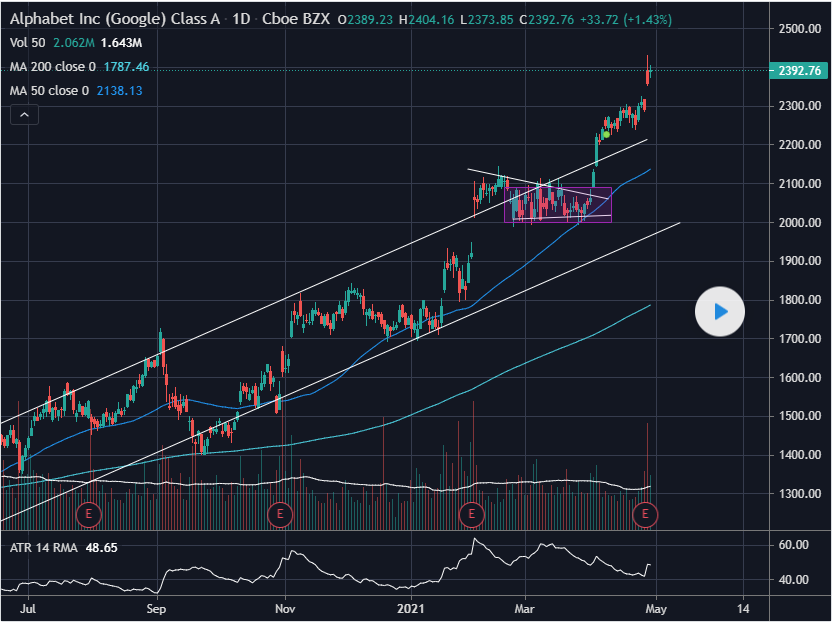Collapse the indicator legend with the chevron button
The width and height of the screenshot is (832, 622).
[x=24, y=115]
